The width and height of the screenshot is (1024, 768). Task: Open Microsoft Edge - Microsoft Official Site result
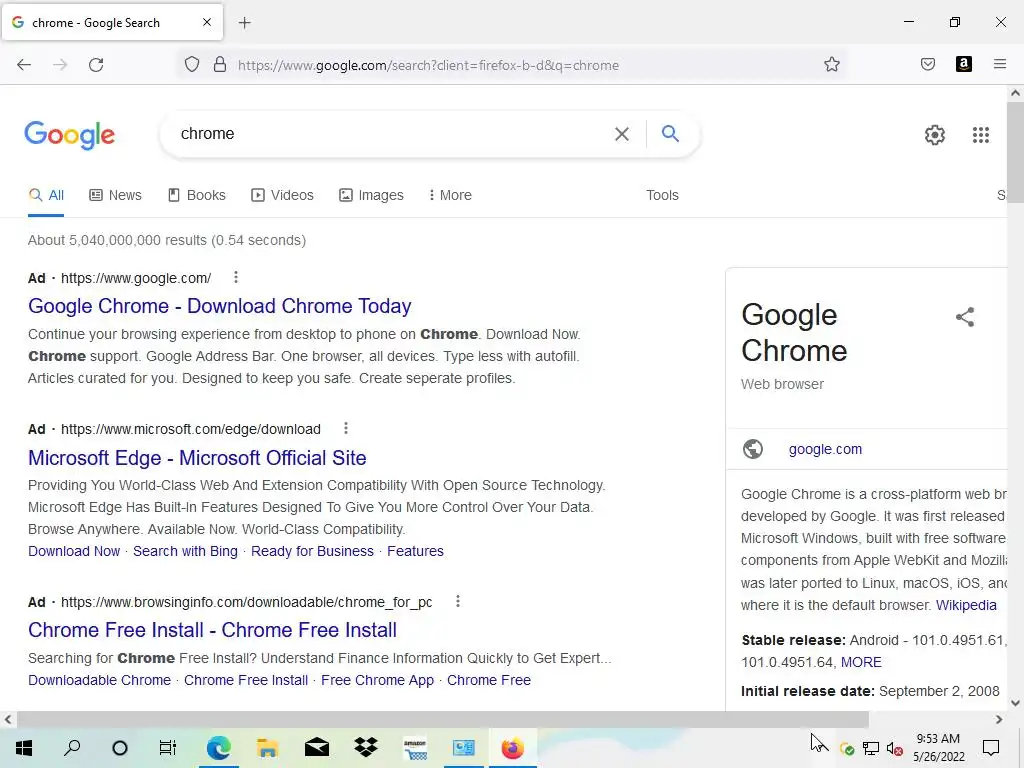click(x=197, y=458)
